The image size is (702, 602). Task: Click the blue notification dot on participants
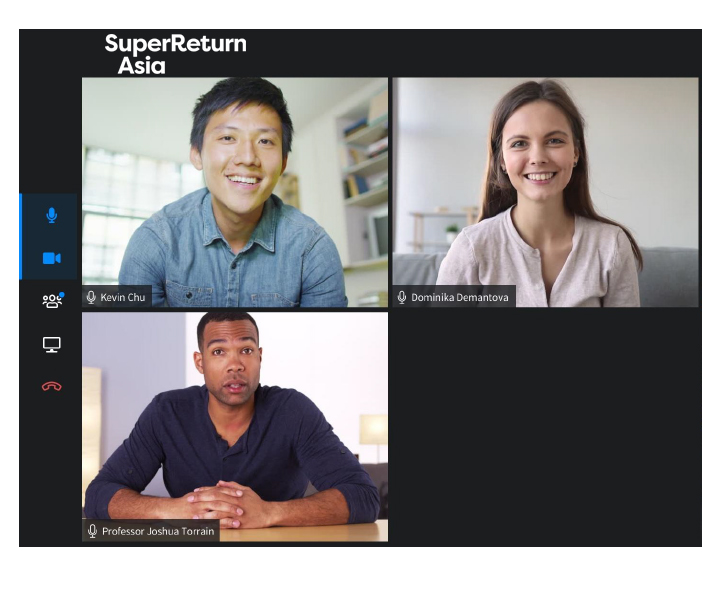click(62, 295)
